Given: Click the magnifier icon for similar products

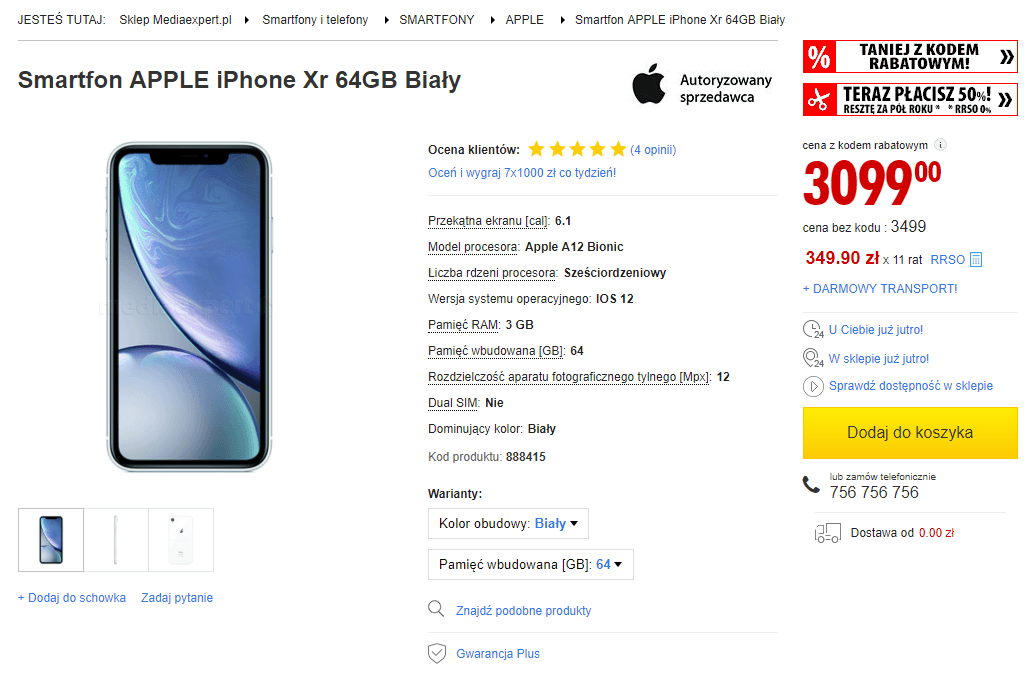Looking at the screenshot, I should pos(436,610).
